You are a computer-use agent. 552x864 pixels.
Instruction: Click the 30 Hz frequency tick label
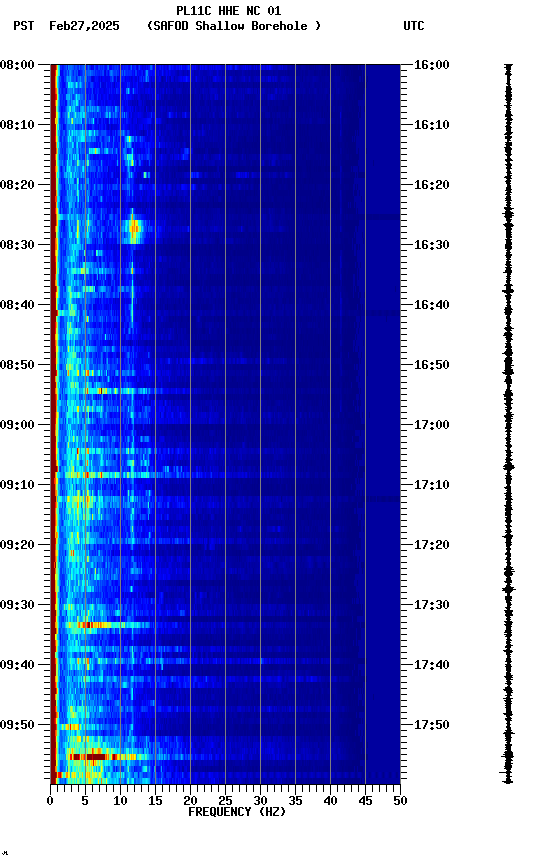click(x=261, y=802)
